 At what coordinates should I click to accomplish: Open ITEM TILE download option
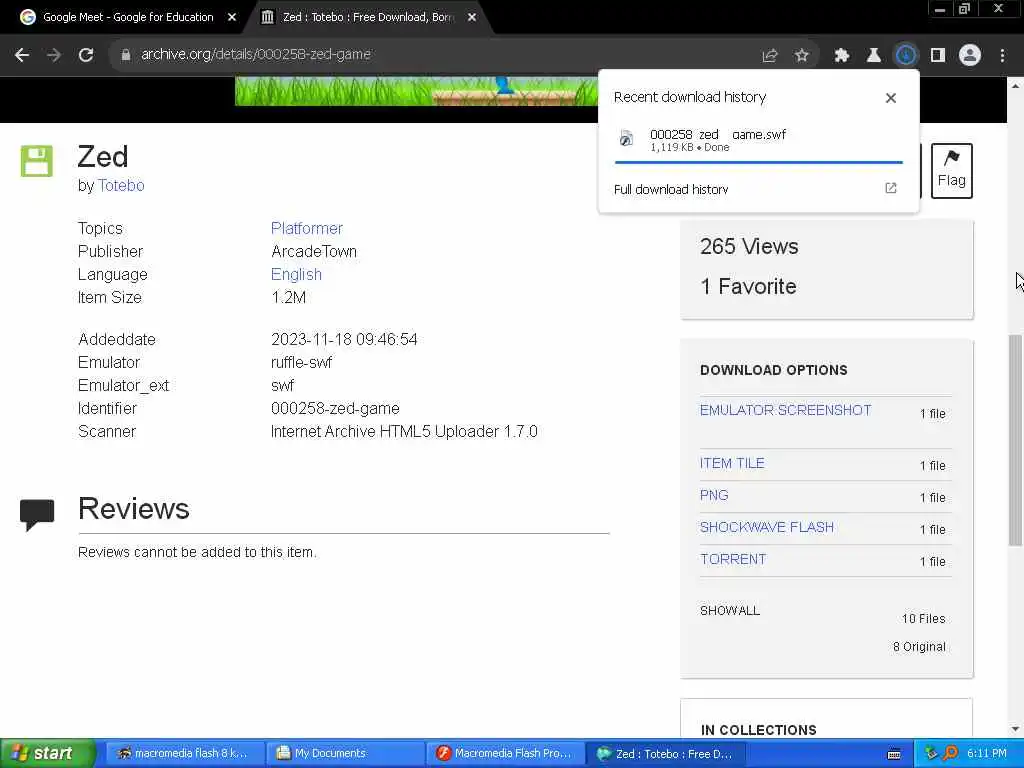pos(732,464)
